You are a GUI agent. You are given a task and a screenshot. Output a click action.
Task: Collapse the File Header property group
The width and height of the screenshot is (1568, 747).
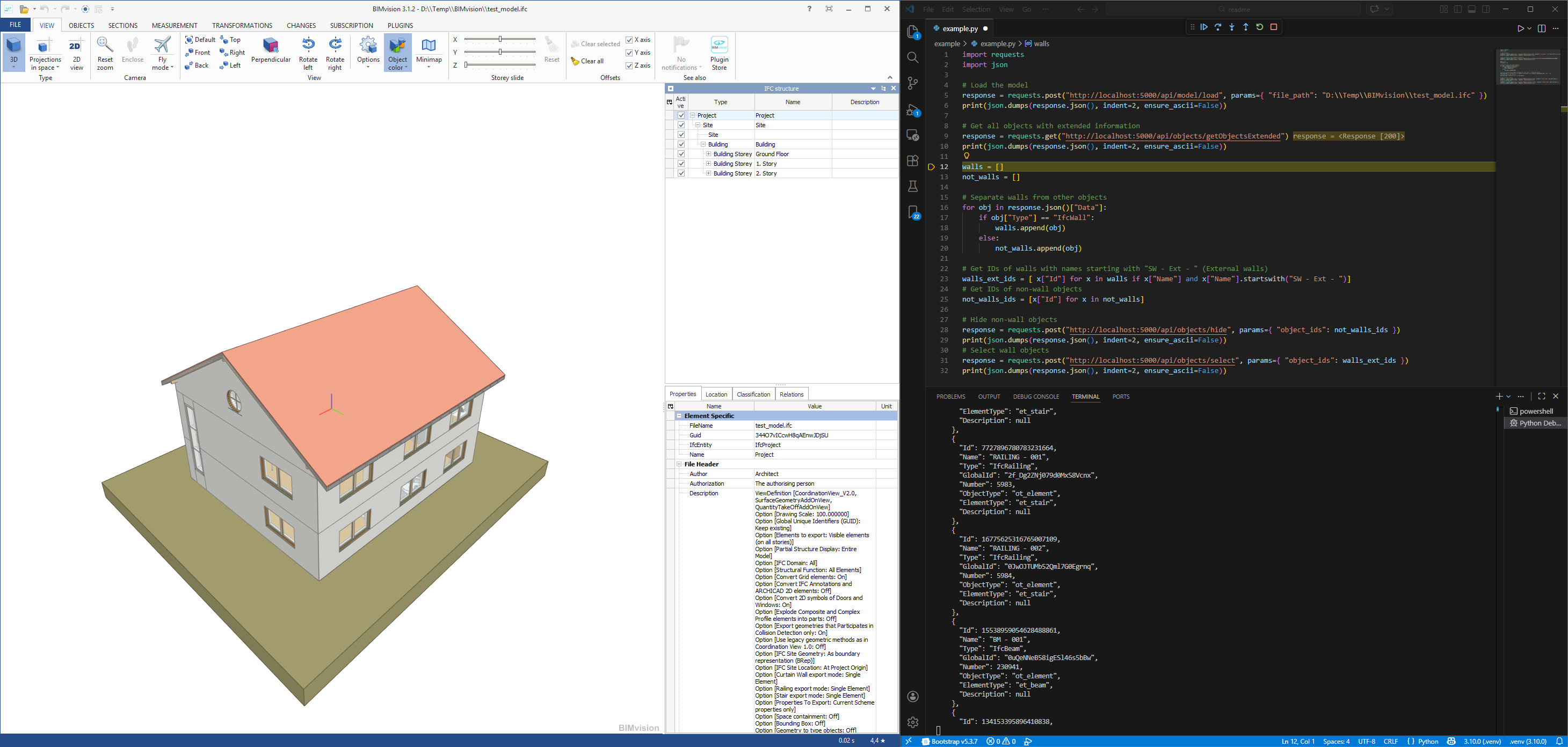tap(679, 464)
